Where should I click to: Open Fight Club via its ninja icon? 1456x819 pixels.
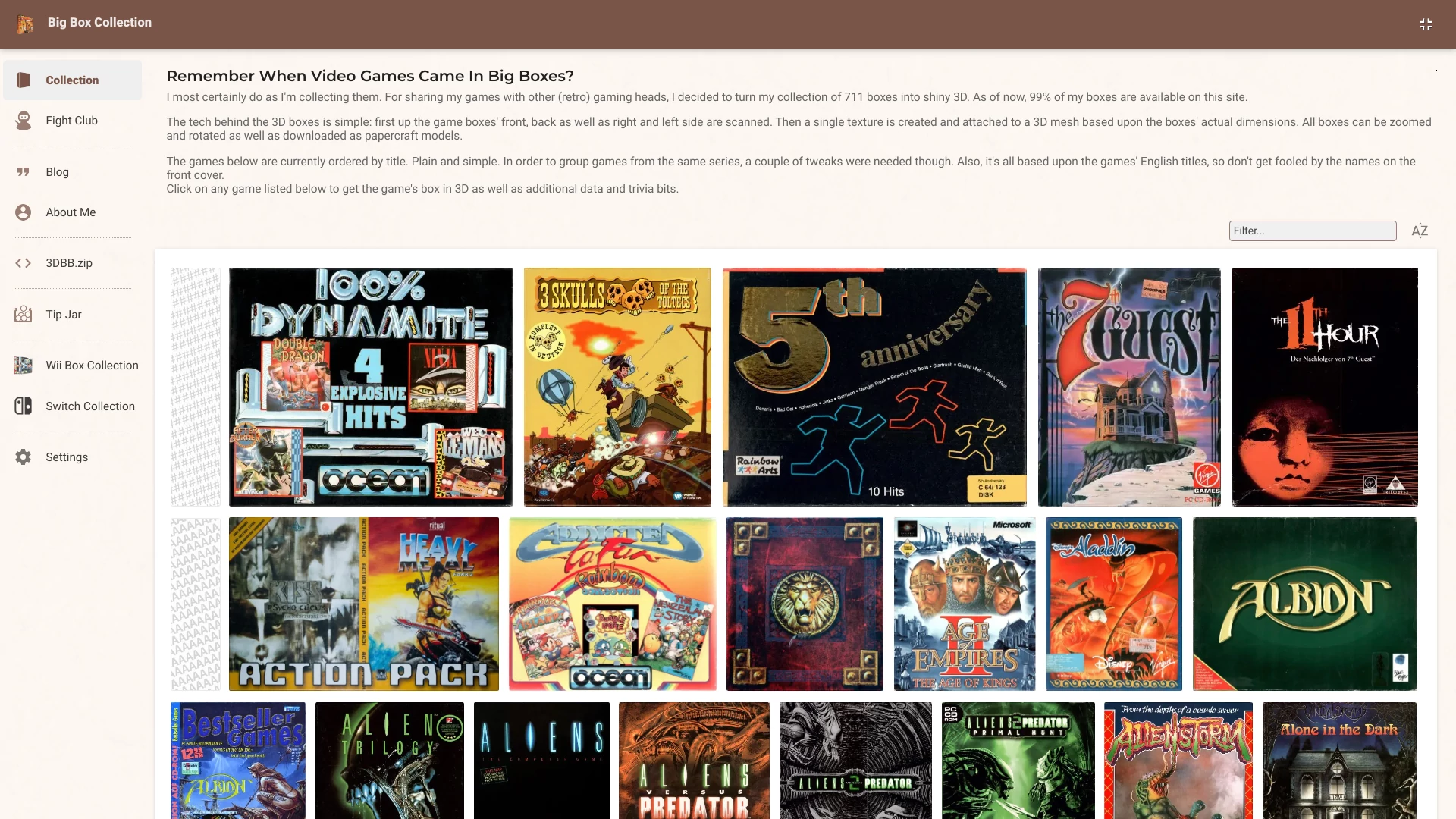point(24,121)
